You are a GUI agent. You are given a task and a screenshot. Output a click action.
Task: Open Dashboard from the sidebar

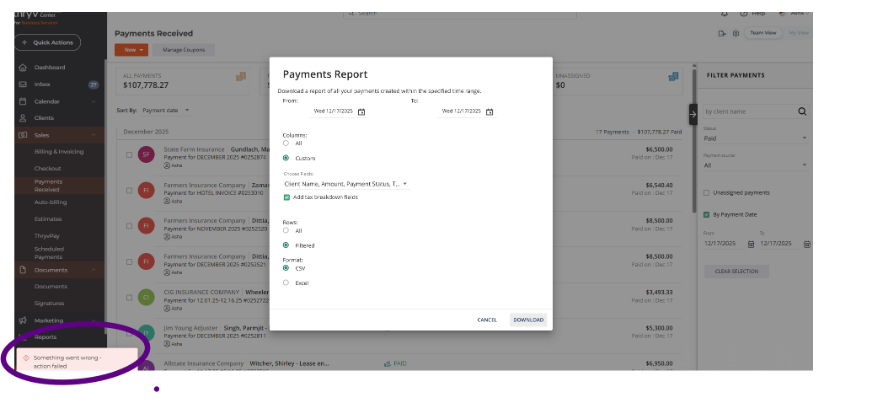[x=49, y=67]
